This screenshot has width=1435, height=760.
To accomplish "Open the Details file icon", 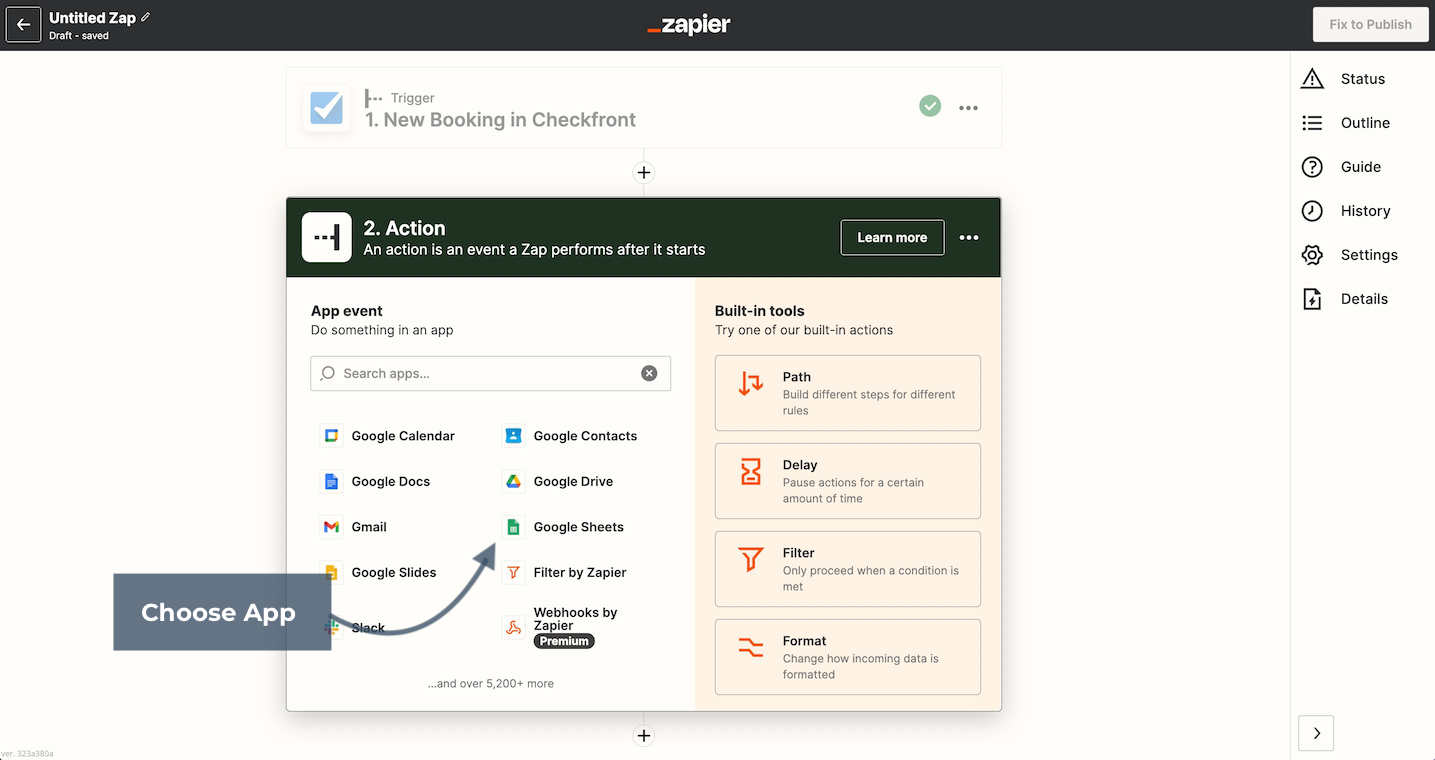I will 1312,299.
